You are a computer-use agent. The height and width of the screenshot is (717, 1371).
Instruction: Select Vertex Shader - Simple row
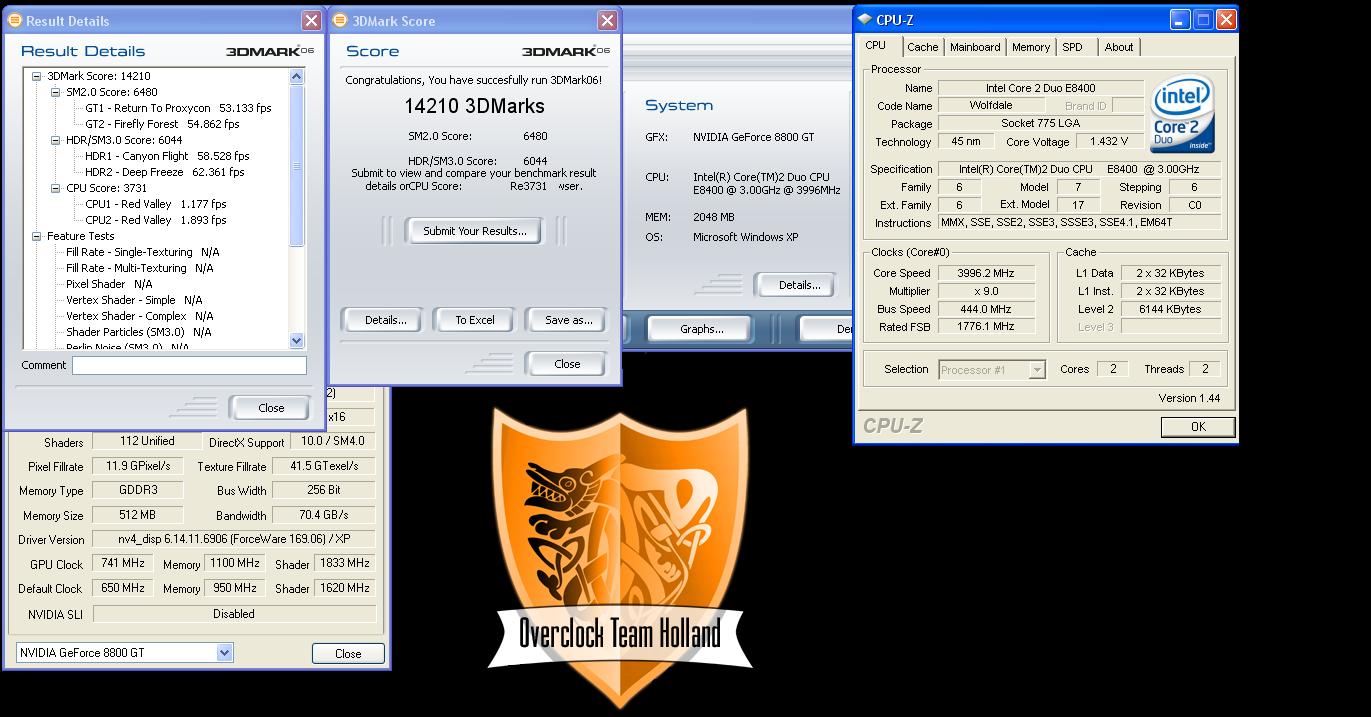click(134, 300)
